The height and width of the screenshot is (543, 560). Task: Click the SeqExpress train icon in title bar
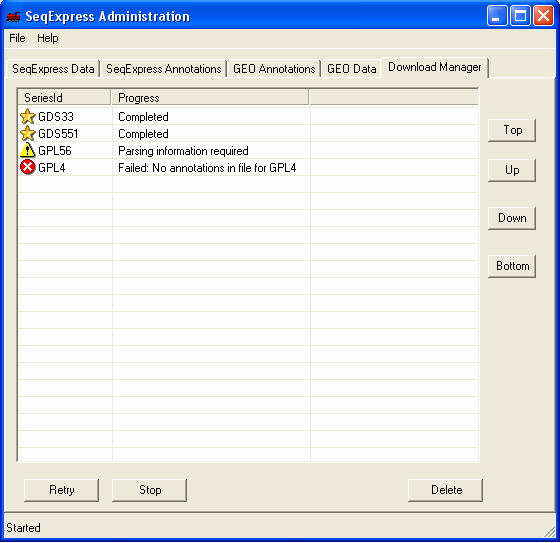(x=14, y=16)
